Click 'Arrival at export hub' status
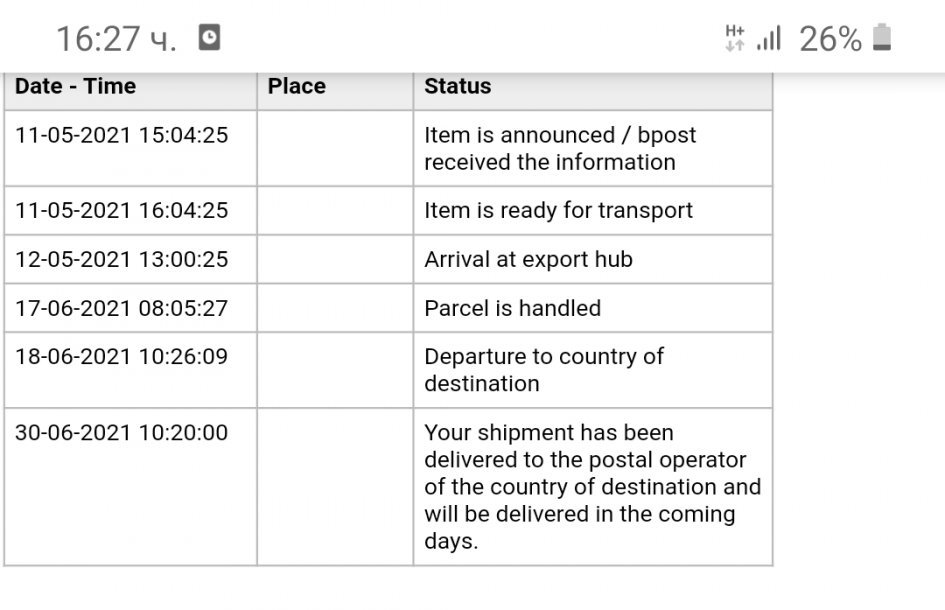The width and height of the screenshot is (945, 610). (528, 260)
